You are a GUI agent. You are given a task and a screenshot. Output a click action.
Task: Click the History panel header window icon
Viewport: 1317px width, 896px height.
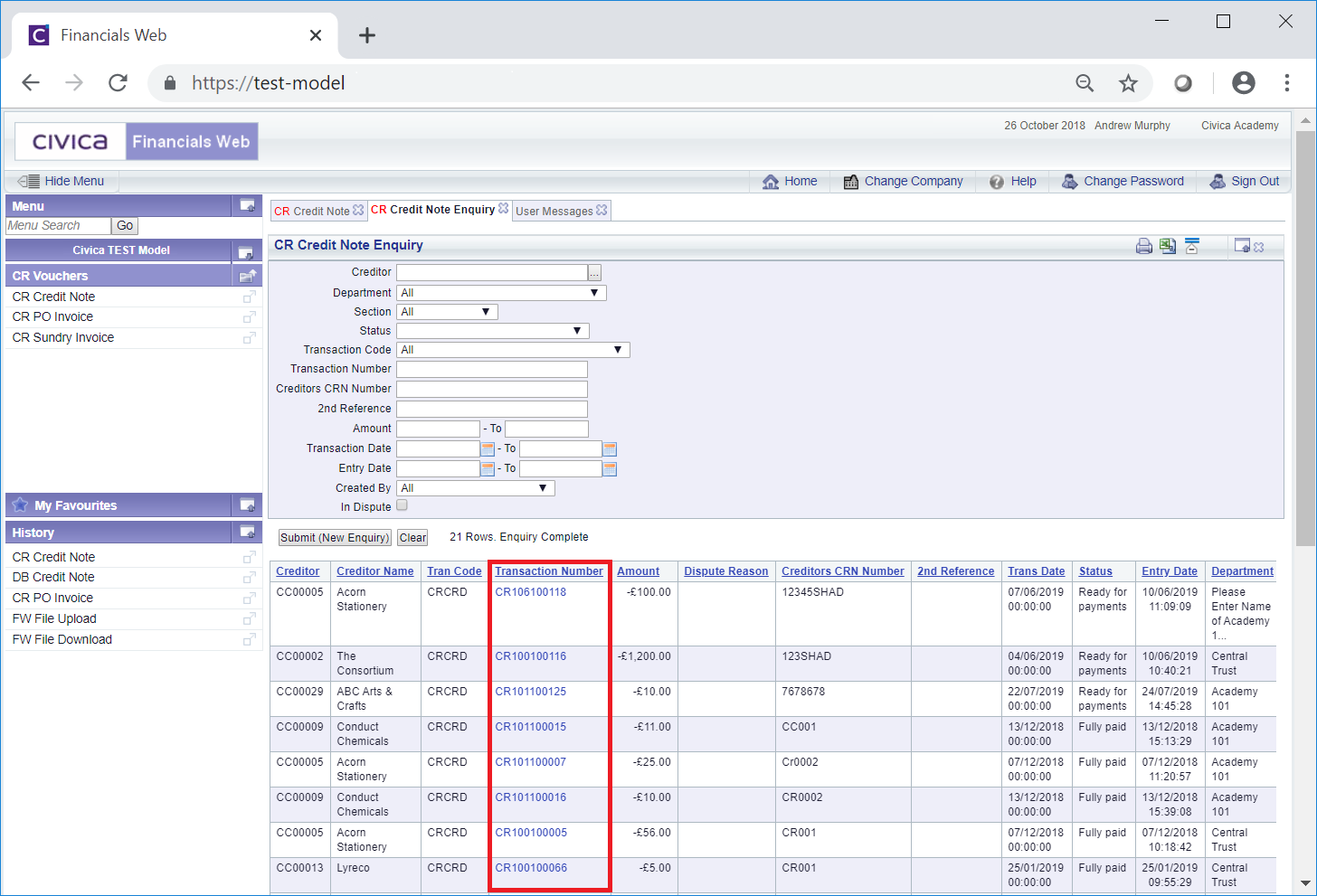click(247, 533)
